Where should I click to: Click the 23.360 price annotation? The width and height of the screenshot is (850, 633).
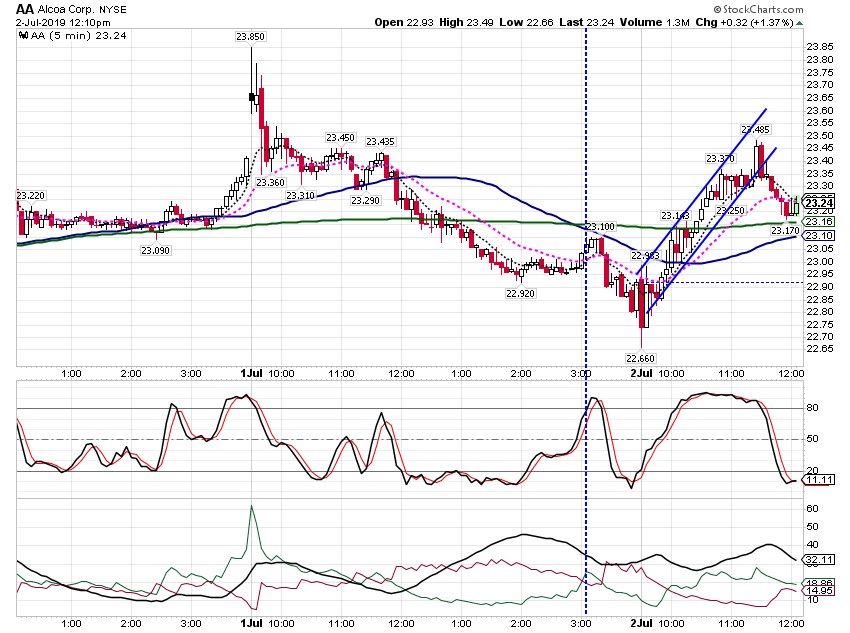click(x=271, y=183)
